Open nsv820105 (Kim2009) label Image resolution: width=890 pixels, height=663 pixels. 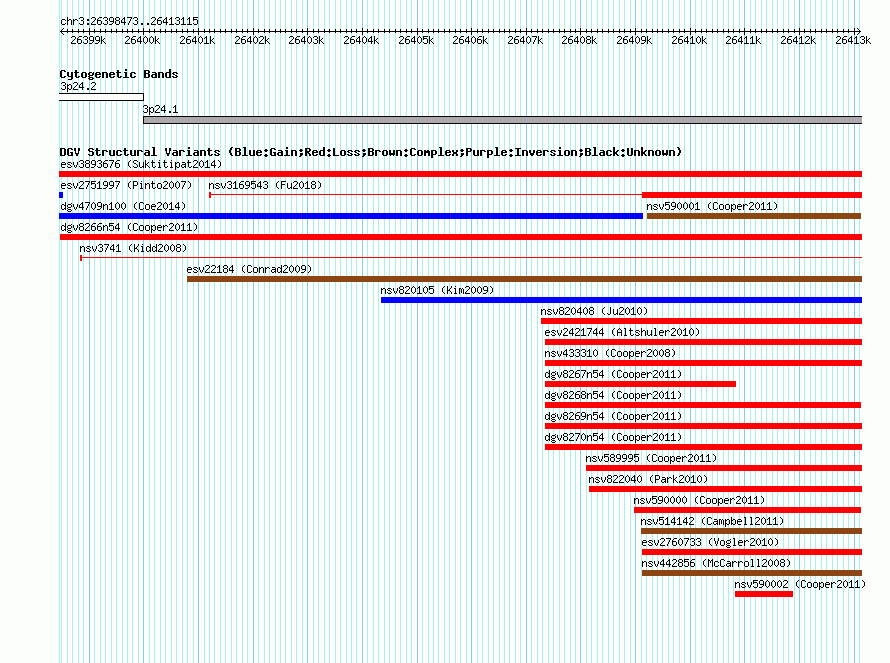[x=437, y=290]
